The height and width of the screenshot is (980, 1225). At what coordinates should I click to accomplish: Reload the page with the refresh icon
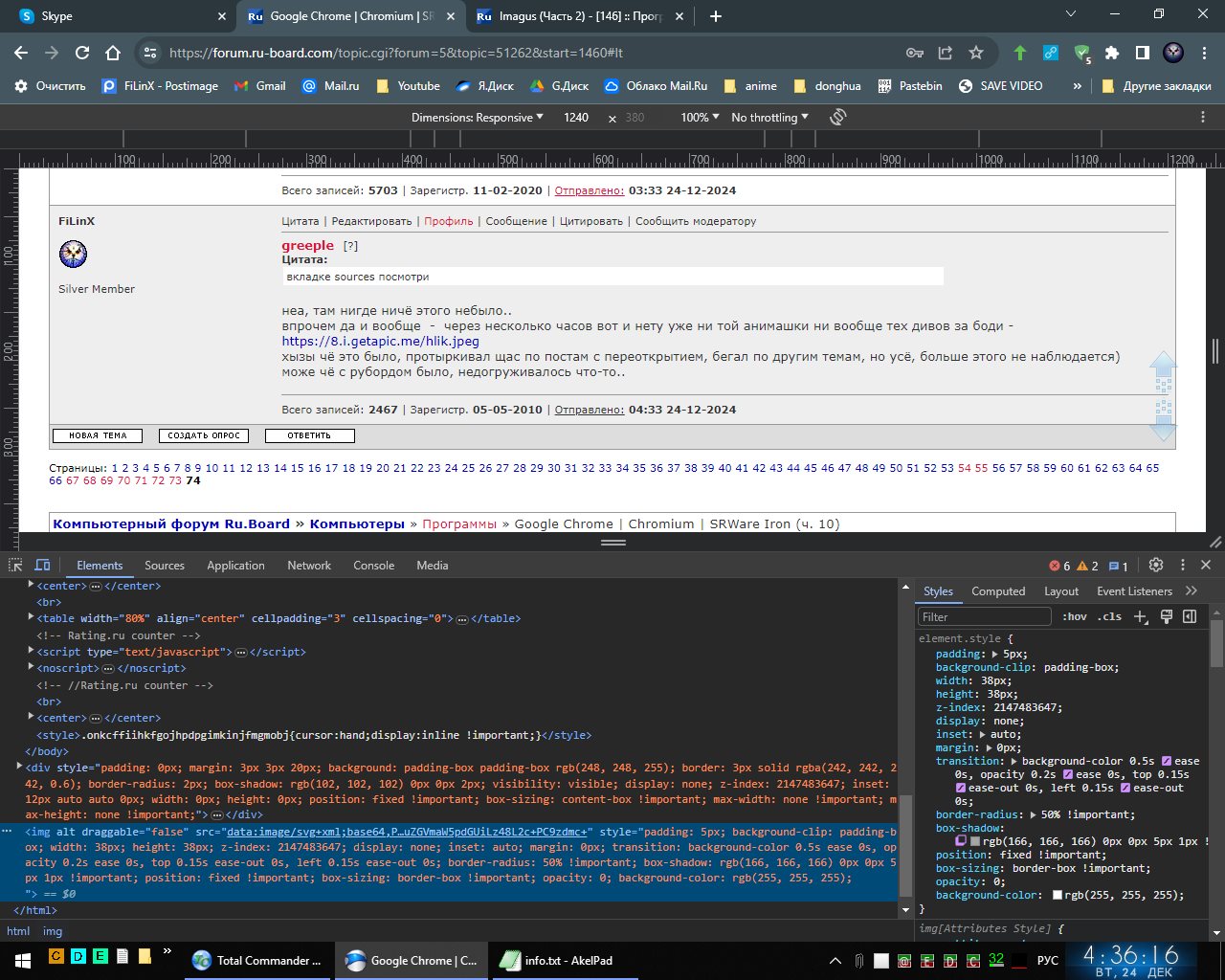[82, 53]
